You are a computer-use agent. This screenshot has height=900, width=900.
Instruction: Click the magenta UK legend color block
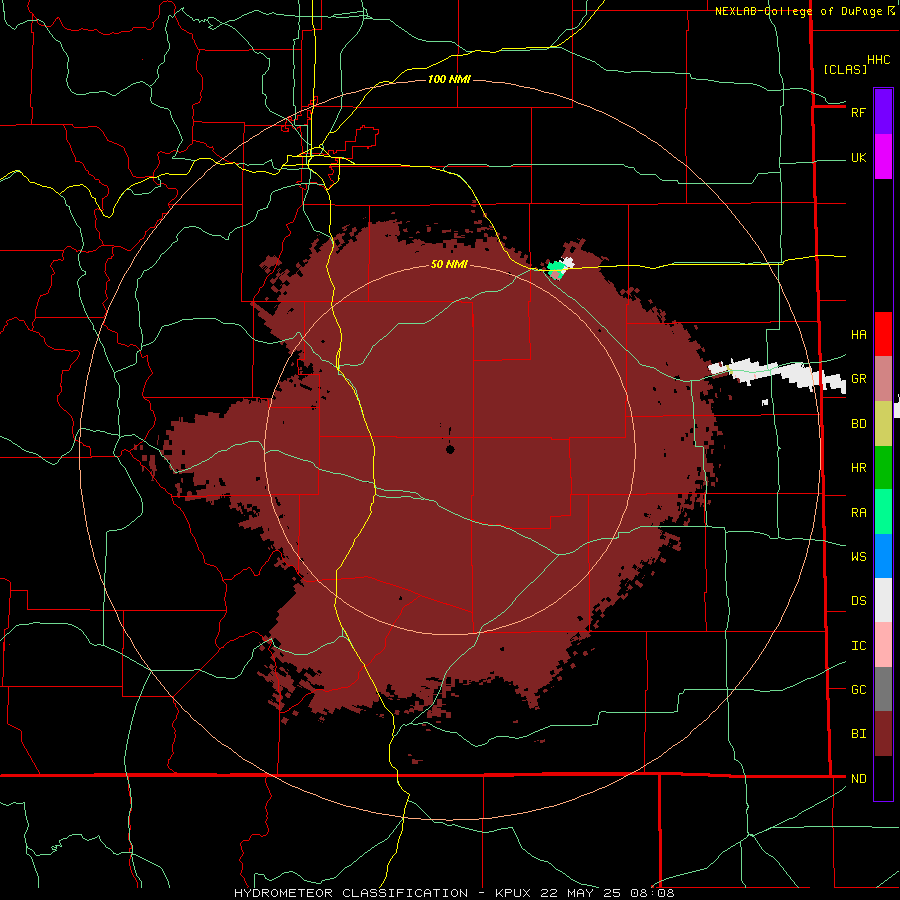click(883, 157)
